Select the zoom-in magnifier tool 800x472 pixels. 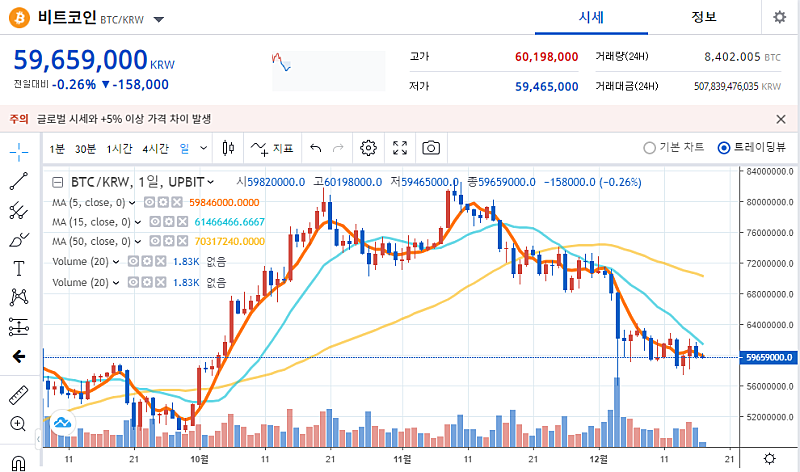coord(18,424)
